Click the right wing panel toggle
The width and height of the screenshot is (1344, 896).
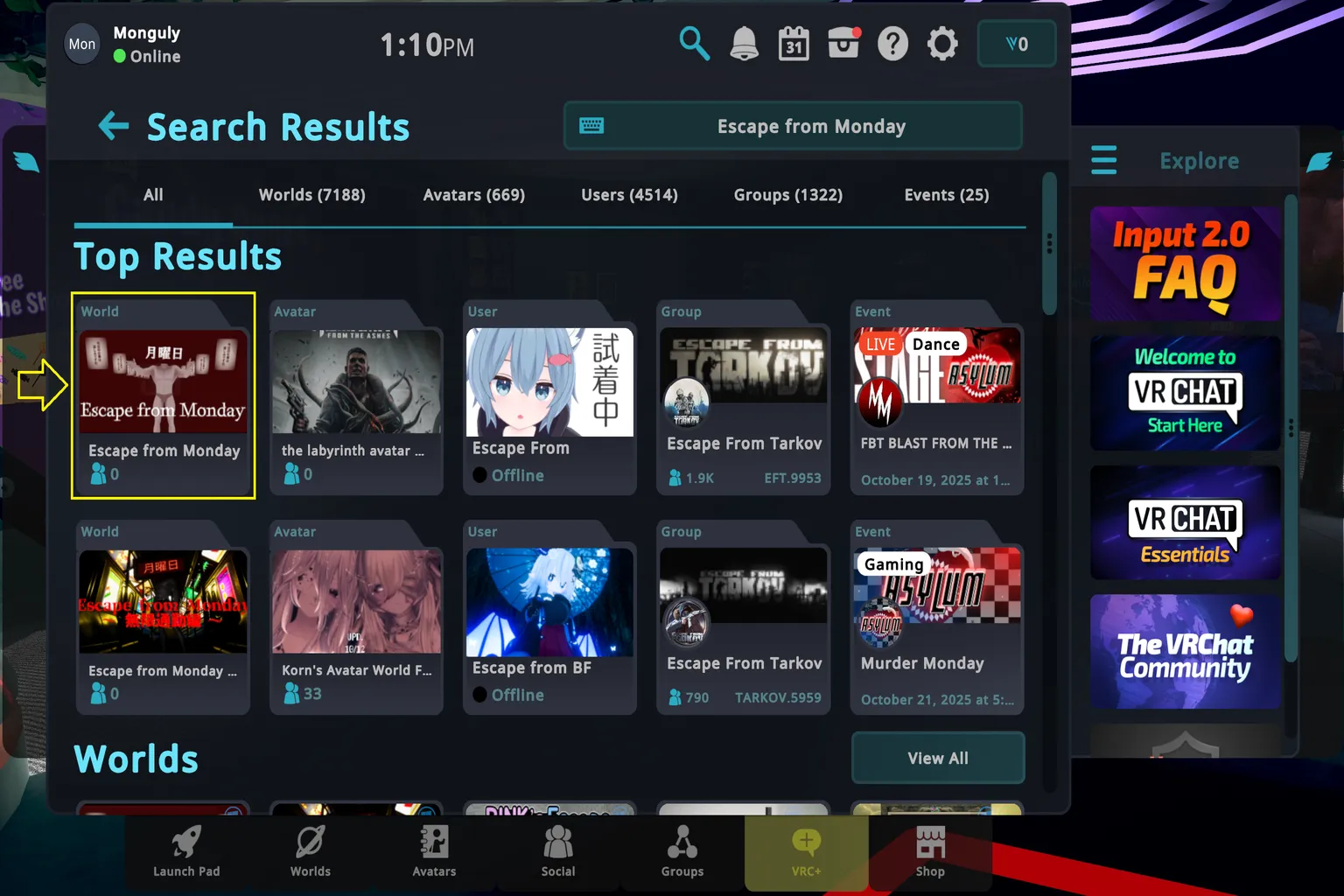click(1319, 161)
